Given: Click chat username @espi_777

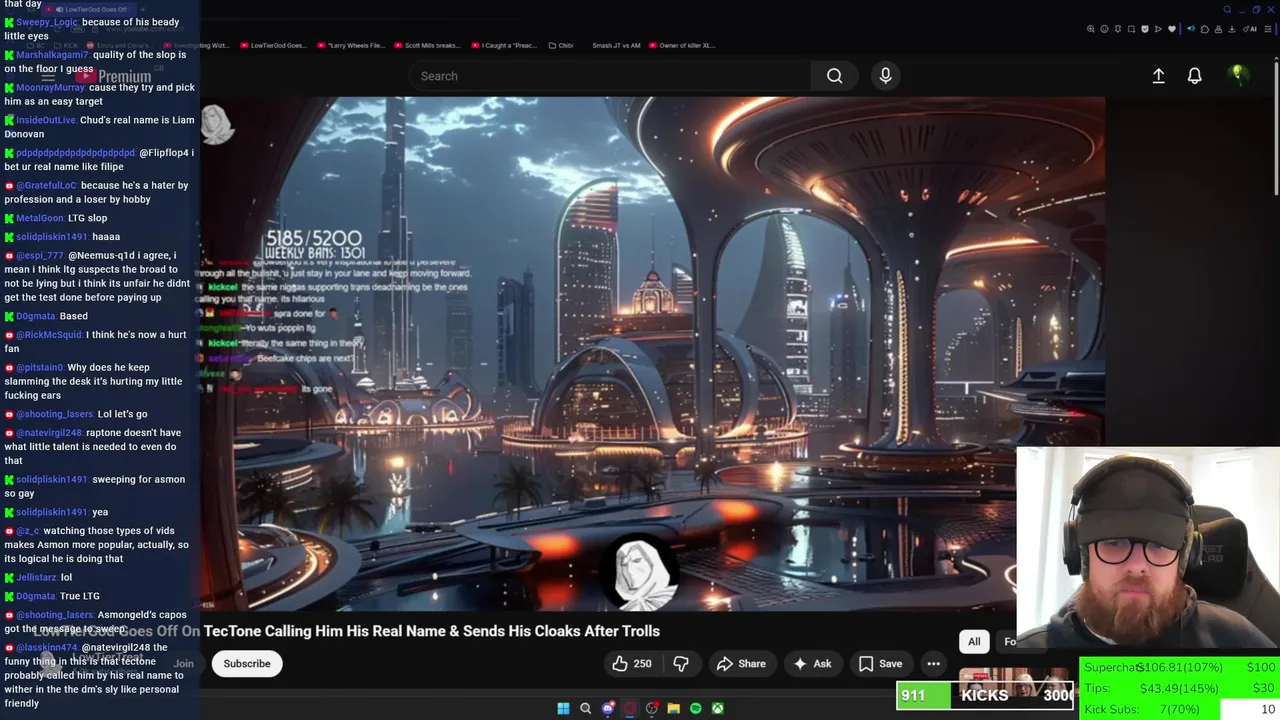Looking at the screenshot, I should pos(40,255).
